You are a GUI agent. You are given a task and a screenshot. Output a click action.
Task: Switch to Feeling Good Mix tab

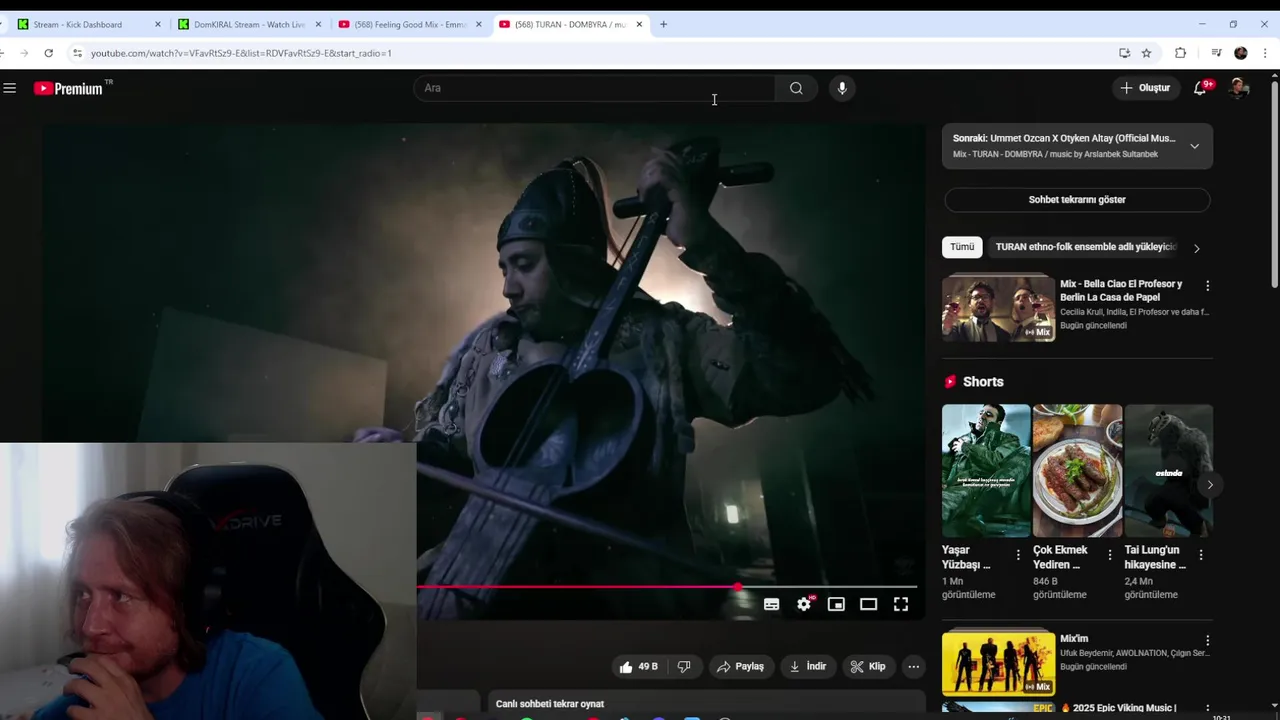coord(411,24)
